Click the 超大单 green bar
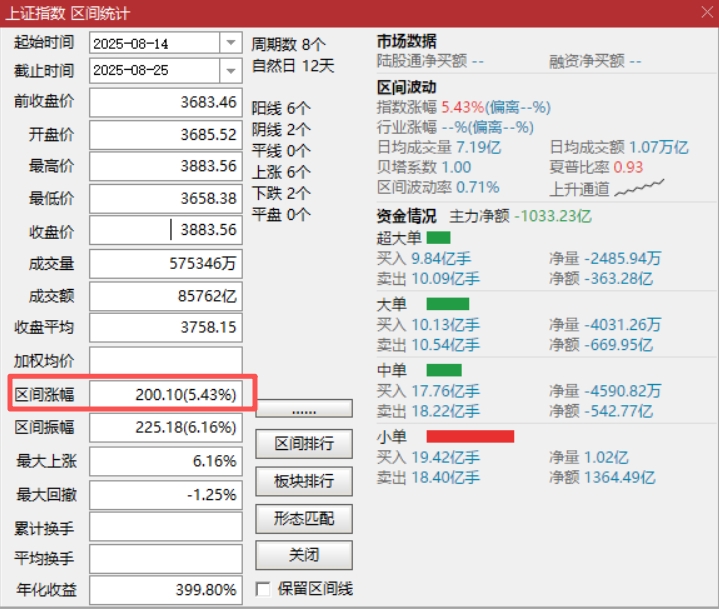This screenshot has width=719, height=609. (438, 238)
